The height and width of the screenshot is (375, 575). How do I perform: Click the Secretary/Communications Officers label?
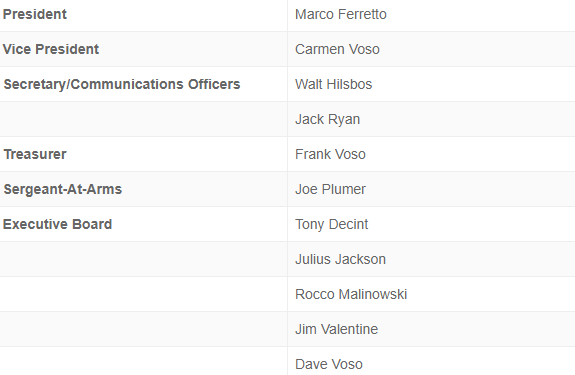point(122,84)
